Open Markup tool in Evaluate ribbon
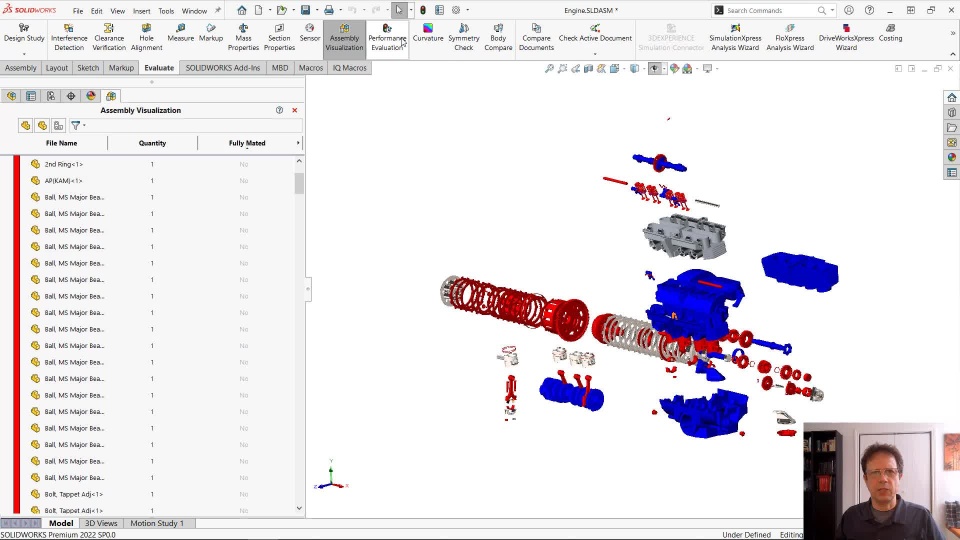This screenshot has width=960, height=540. (x=211, y=33)
